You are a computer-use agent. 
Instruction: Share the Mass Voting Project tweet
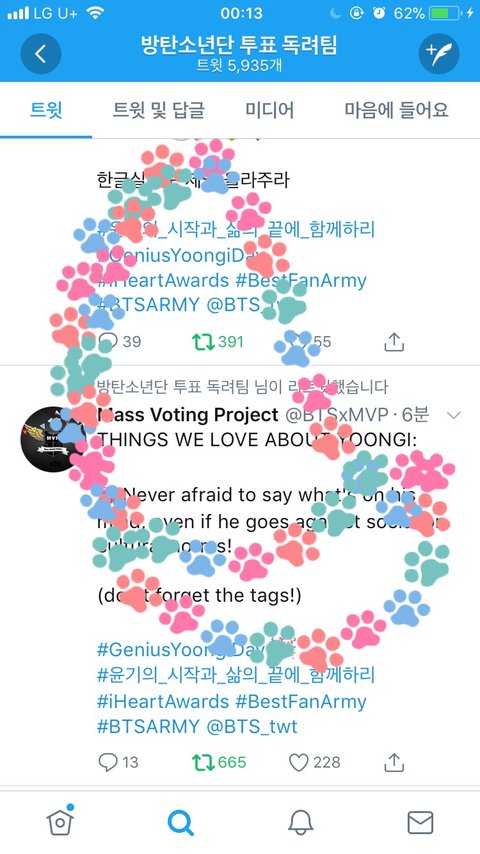click(x=394, y=762)
